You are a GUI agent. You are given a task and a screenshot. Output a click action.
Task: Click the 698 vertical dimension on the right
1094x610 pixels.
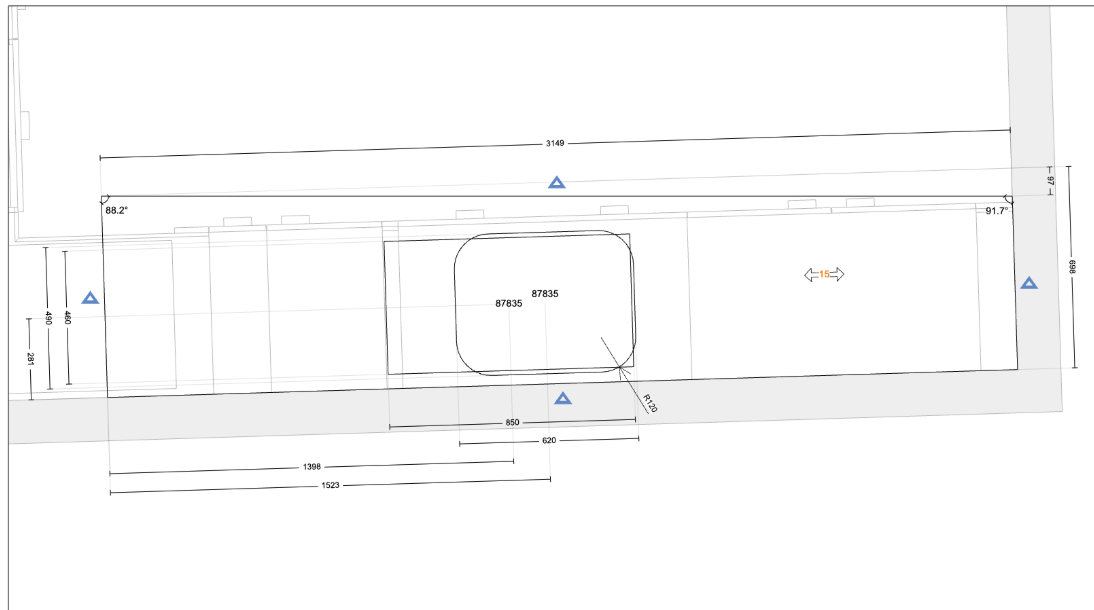click(1073, 266)
